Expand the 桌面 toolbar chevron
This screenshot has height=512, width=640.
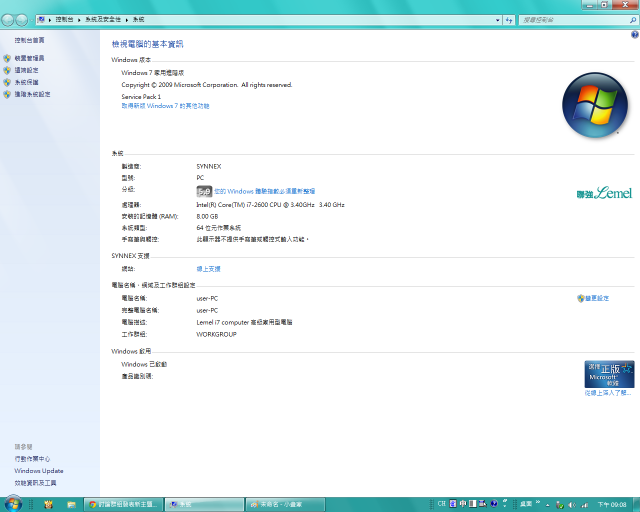pyautogui.click(x=538, y=502)
